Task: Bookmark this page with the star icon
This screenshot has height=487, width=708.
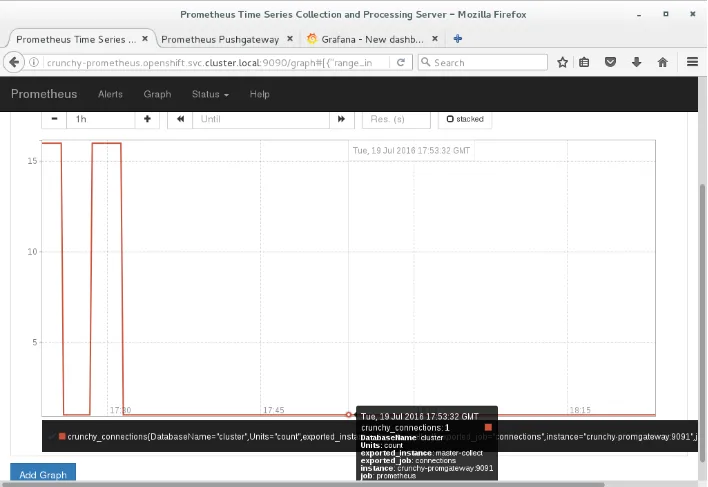Action: [x=563, y=62]
